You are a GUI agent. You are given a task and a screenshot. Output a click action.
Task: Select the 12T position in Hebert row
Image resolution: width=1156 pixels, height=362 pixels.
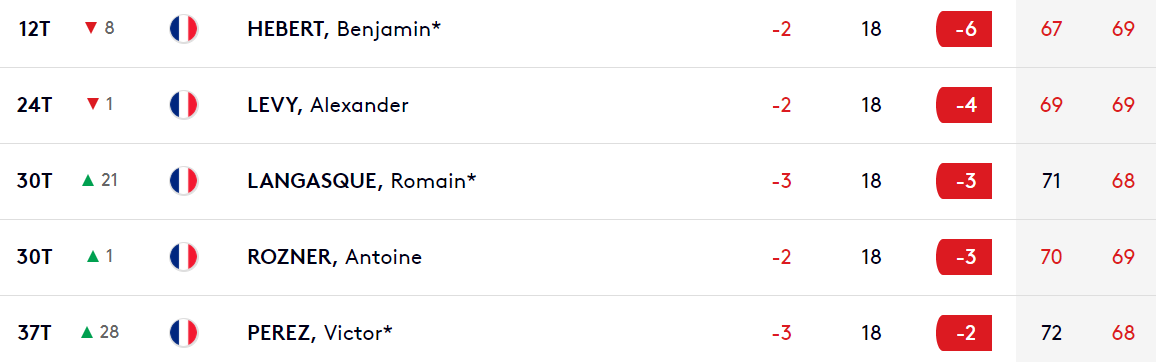[x=34, y=29]
